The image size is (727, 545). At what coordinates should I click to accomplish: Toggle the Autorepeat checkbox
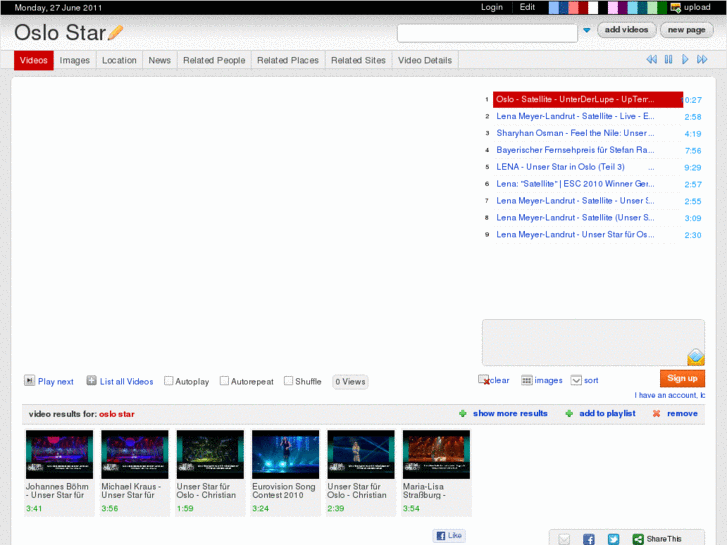click(224, 381)
